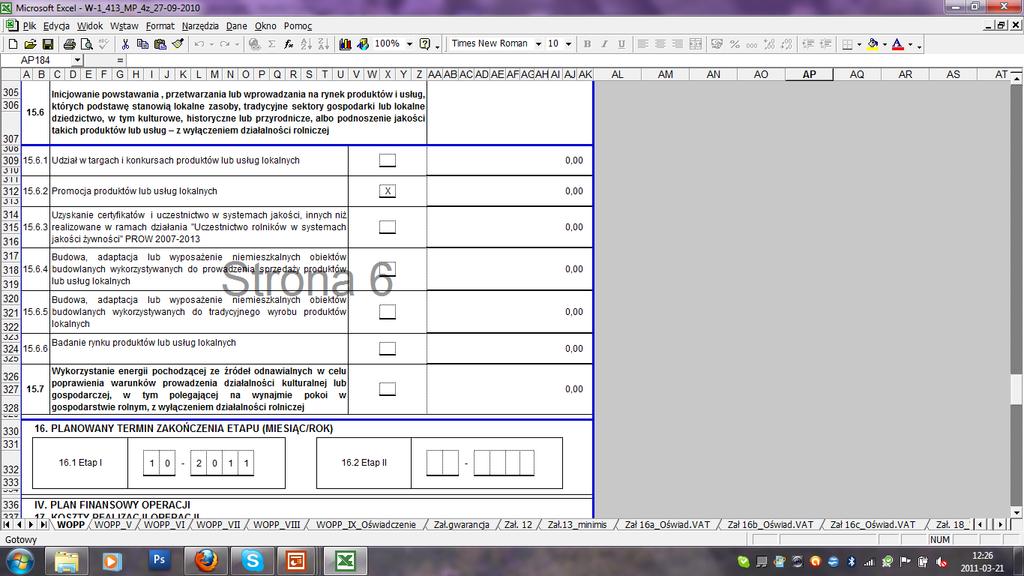Copy selection using the Copy icon
This screenshot has width=1024, height=576.
coord(142,44)
